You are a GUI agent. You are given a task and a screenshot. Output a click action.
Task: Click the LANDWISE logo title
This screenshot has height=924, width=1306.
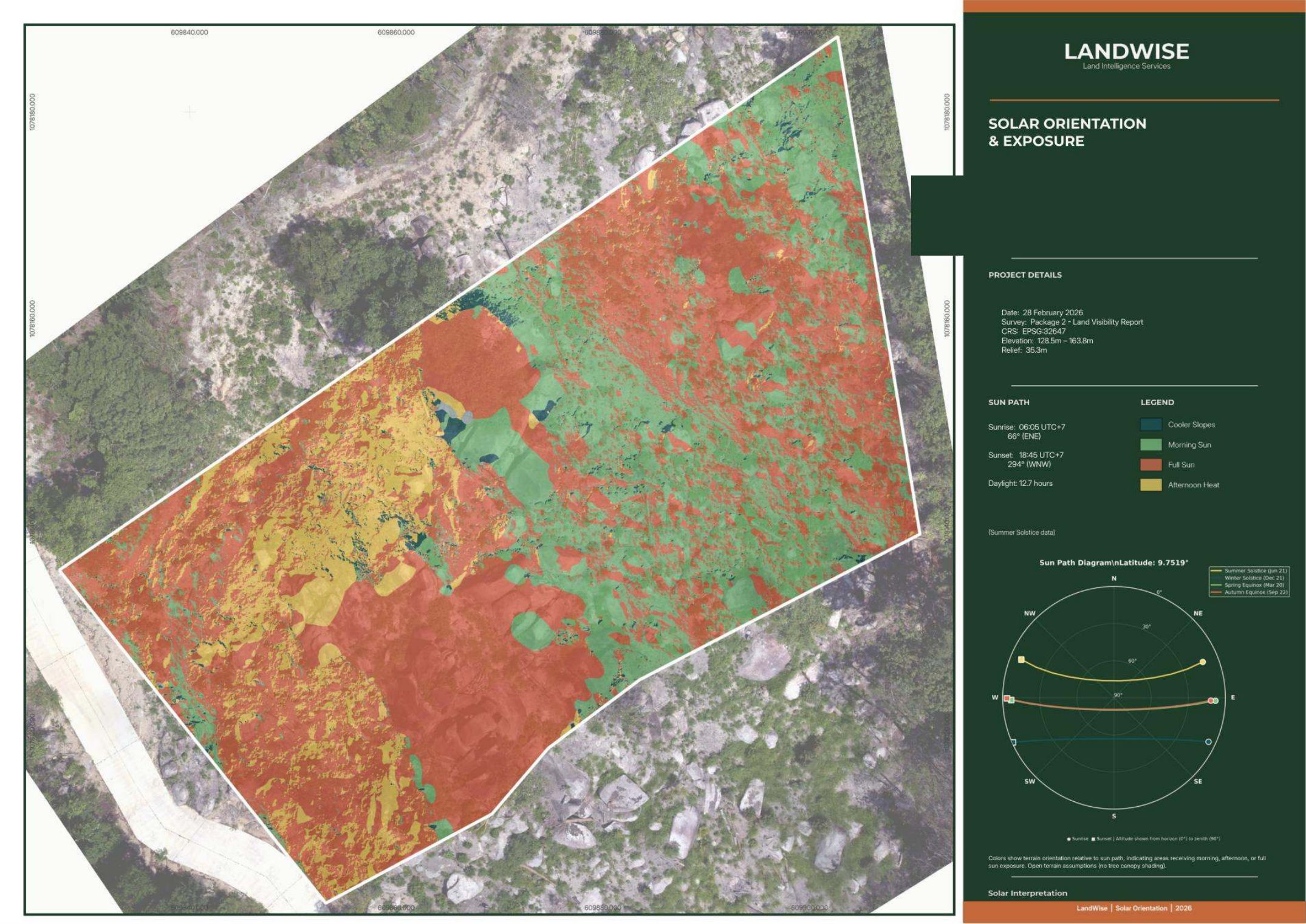[x=1126, y=51]
